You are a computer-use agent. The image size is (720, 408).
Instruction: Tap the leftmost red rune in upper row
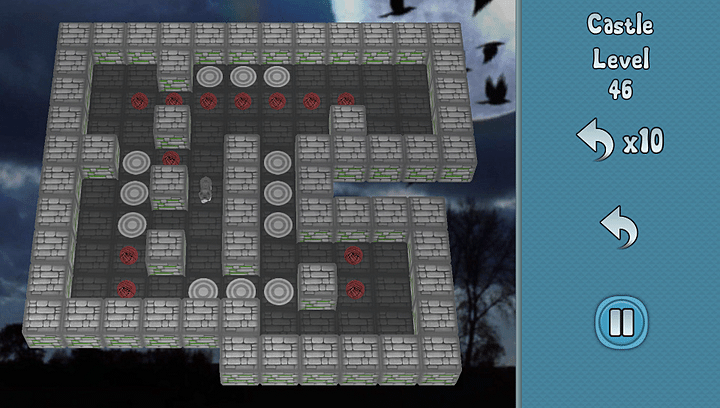point(140,100)
